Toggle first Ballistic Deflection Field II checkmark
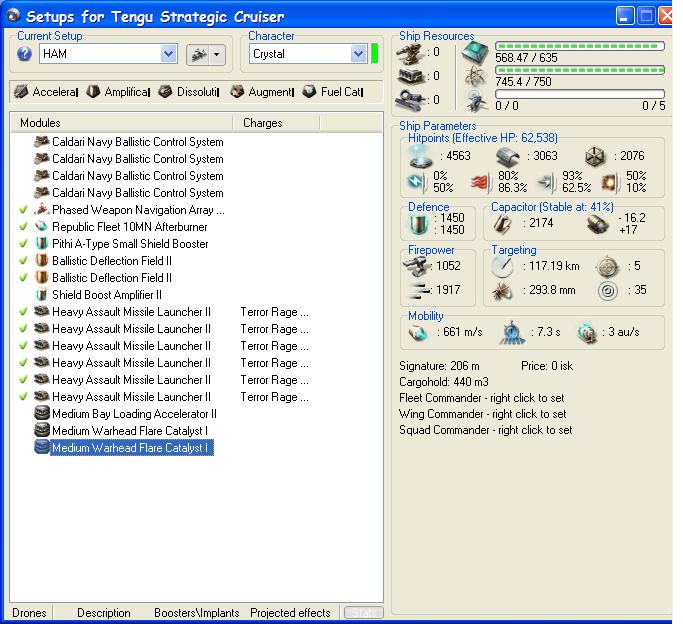Screen dimensions: 683x624 pyautogui.click(x=24, y=261)
